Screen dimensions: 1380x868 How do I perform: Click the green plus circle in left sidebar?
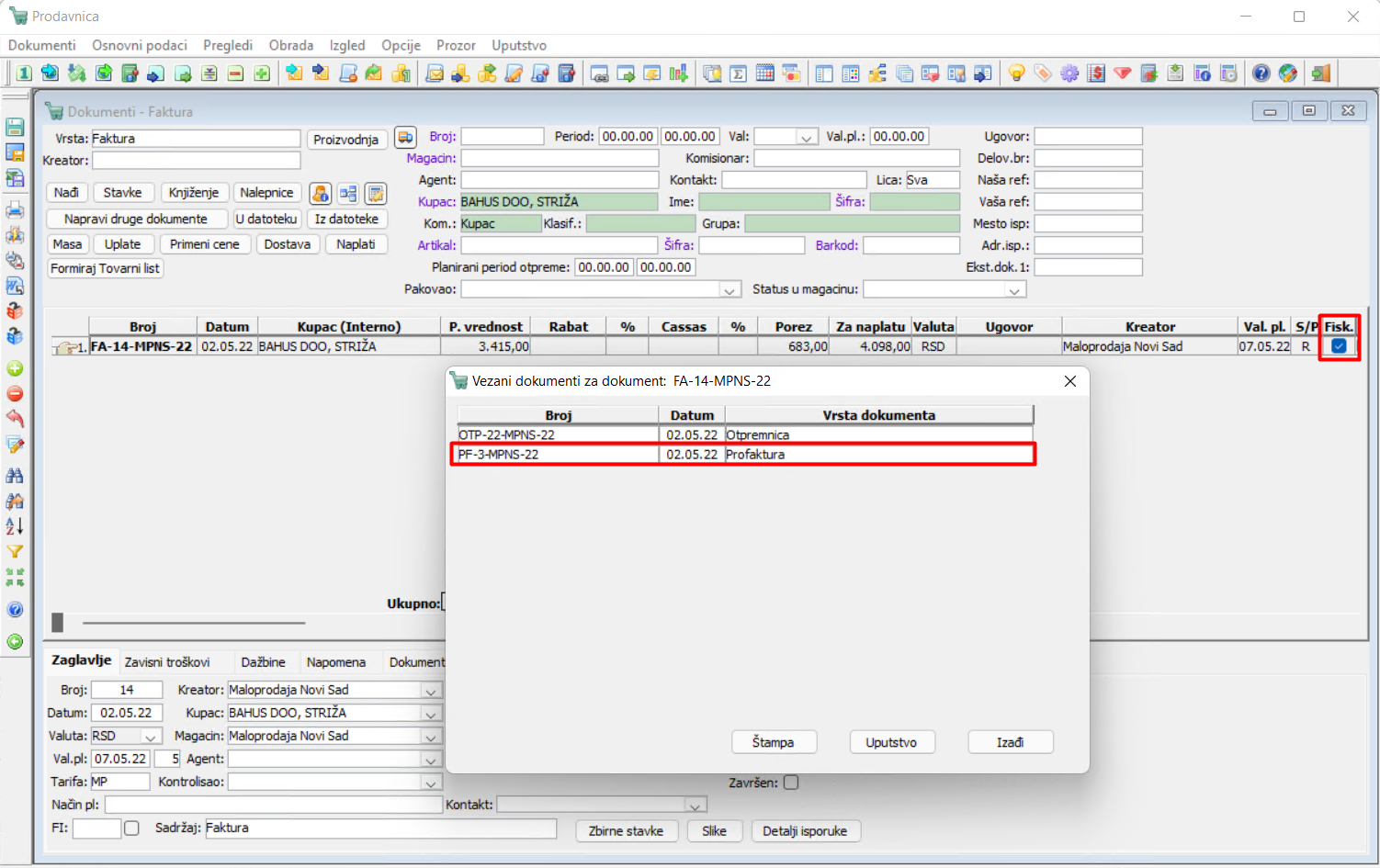(x=15, y=369)
